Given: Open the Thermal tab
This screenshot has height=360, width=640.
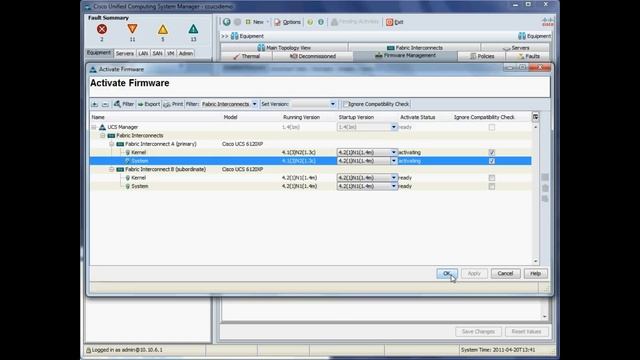Looking at the screenshot, I should coord(247,56).
